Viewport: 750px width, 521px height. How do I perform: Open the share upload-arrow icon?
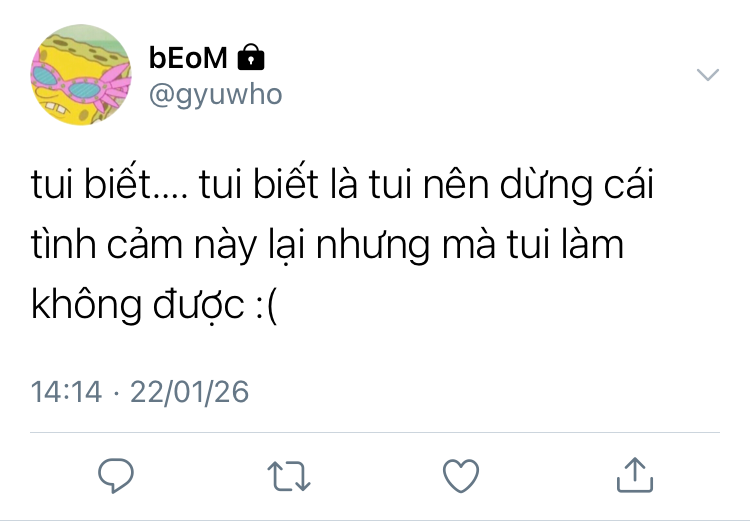click(x=635, y=475)
